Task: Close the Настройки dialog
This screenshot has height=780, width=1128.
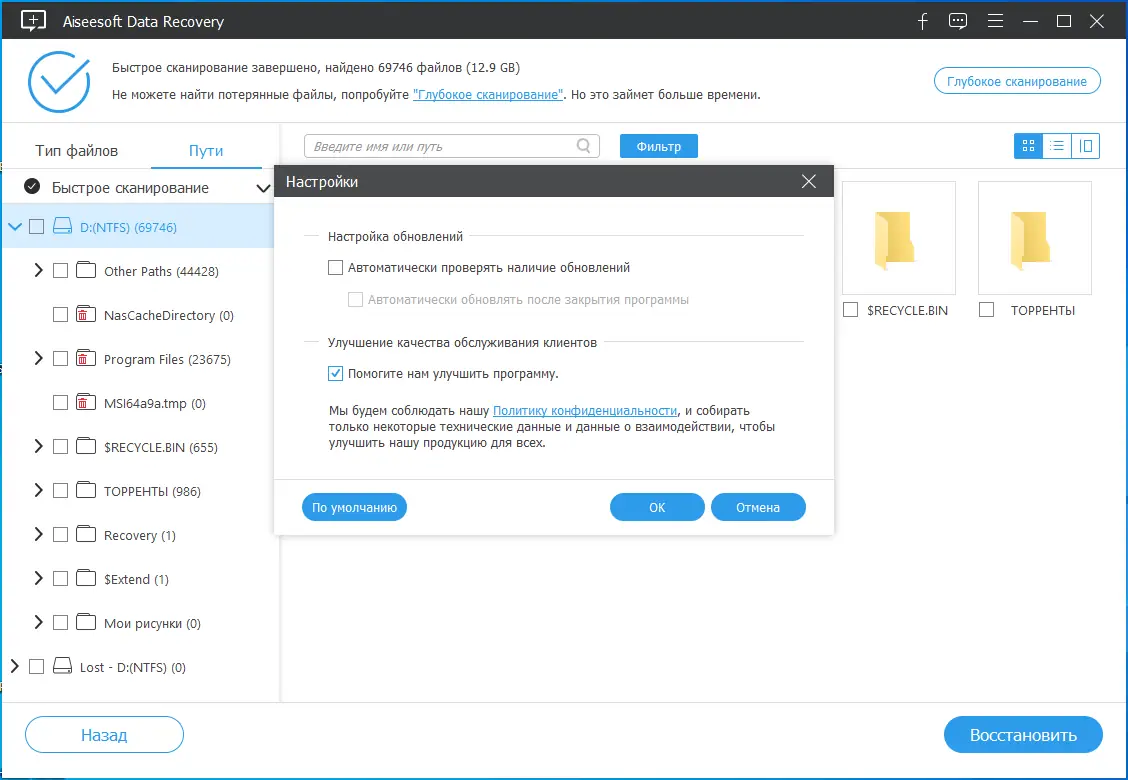Action: pyautogui.click(x=809, y=181)
